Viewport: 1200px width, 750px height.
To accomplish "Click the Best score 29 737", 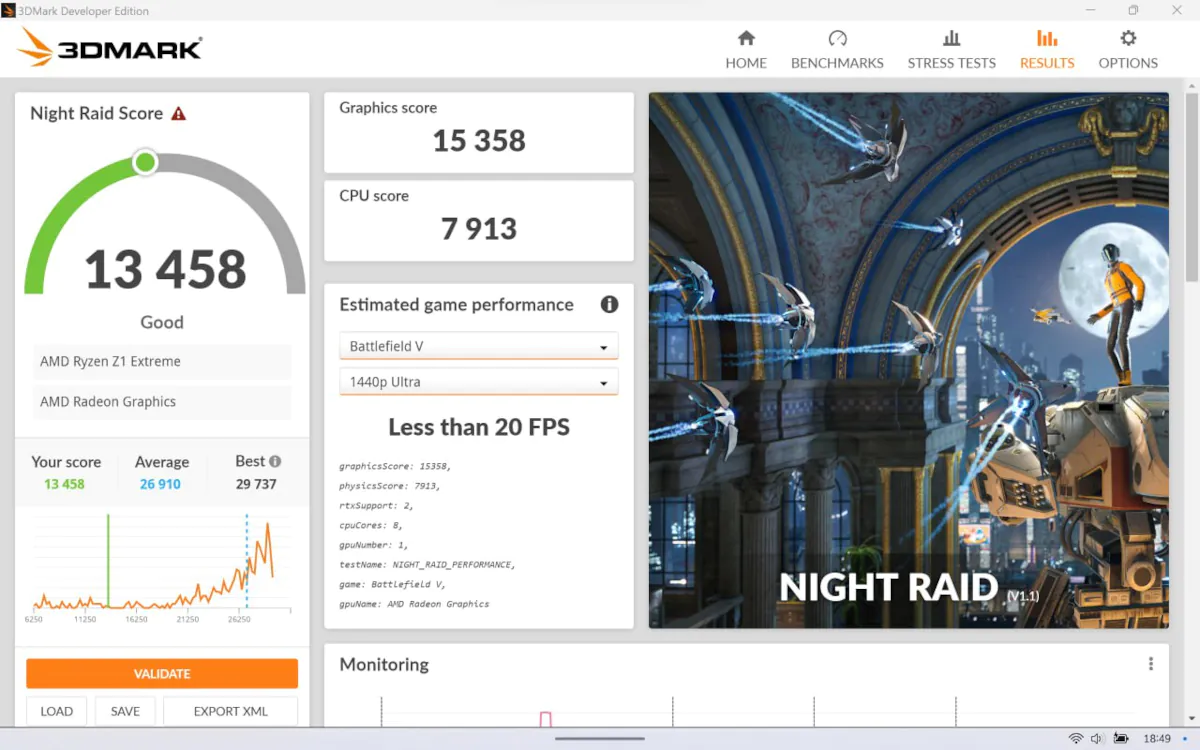I will (256, 484).
